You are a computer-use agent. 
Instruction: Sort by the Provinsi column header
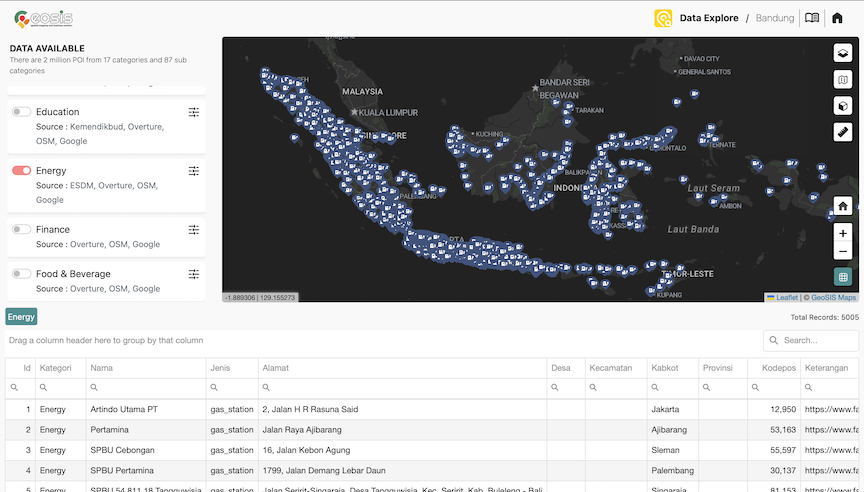[x=723, y=368]
